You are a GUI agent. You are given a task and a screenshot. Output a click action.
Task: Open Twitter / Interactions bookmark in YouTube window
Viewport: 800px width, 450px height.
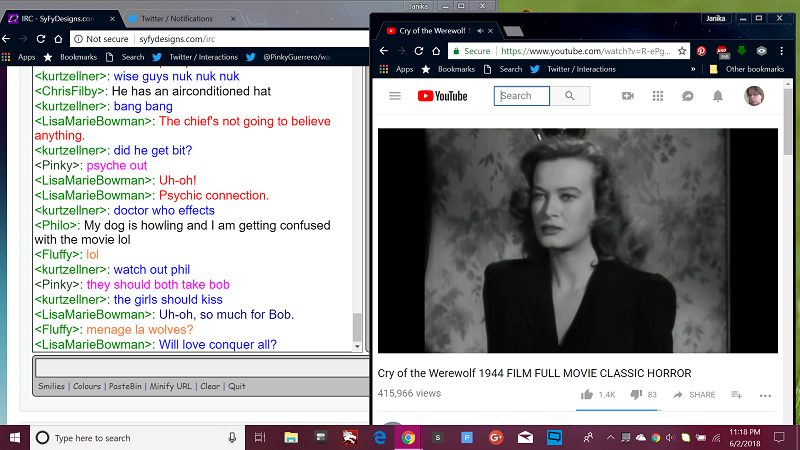pyautogui.click(x=573, y=69)
